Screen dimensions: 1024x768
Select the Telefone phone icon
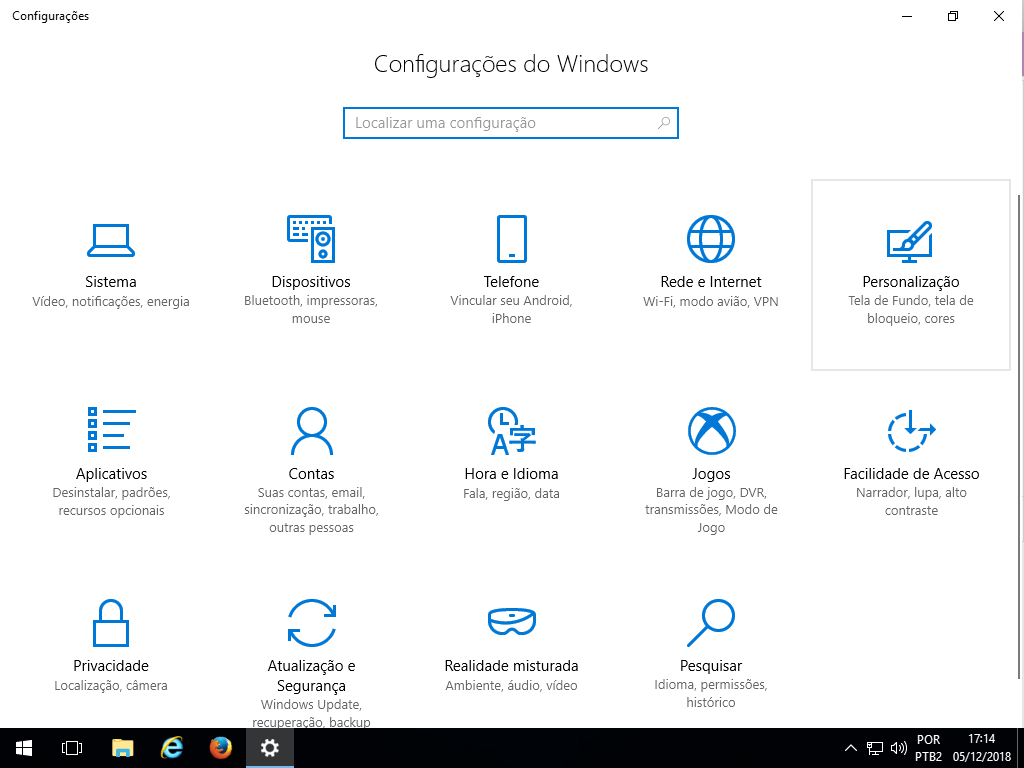point(511,239)
